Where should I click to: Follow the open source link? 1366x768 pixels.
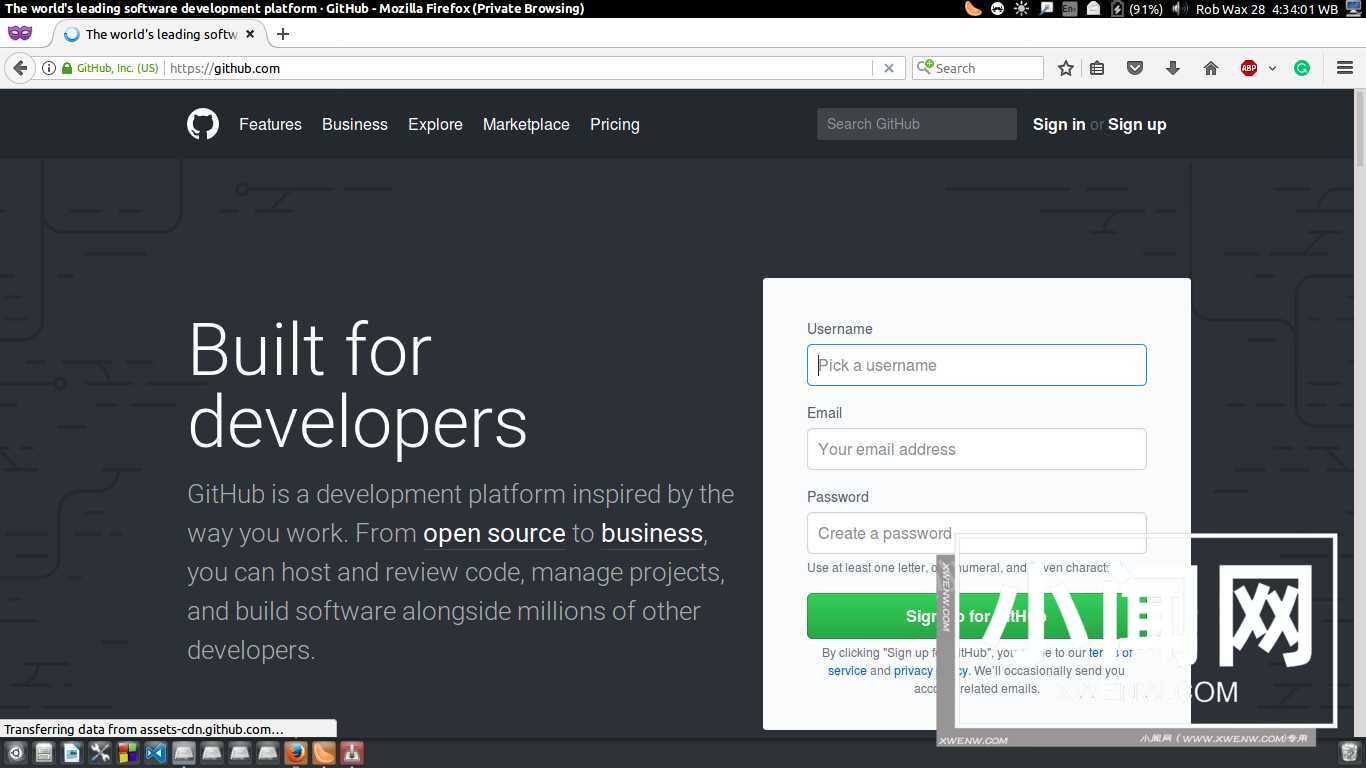point(494,533)
